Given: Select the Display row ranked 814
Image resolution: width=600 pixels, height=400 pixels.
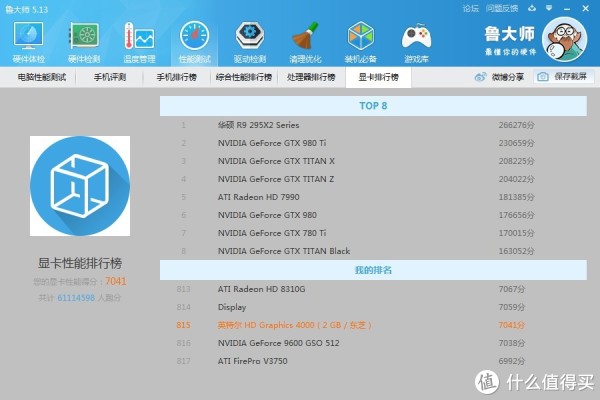Looking at the screenshot, I should click(373, 307).
